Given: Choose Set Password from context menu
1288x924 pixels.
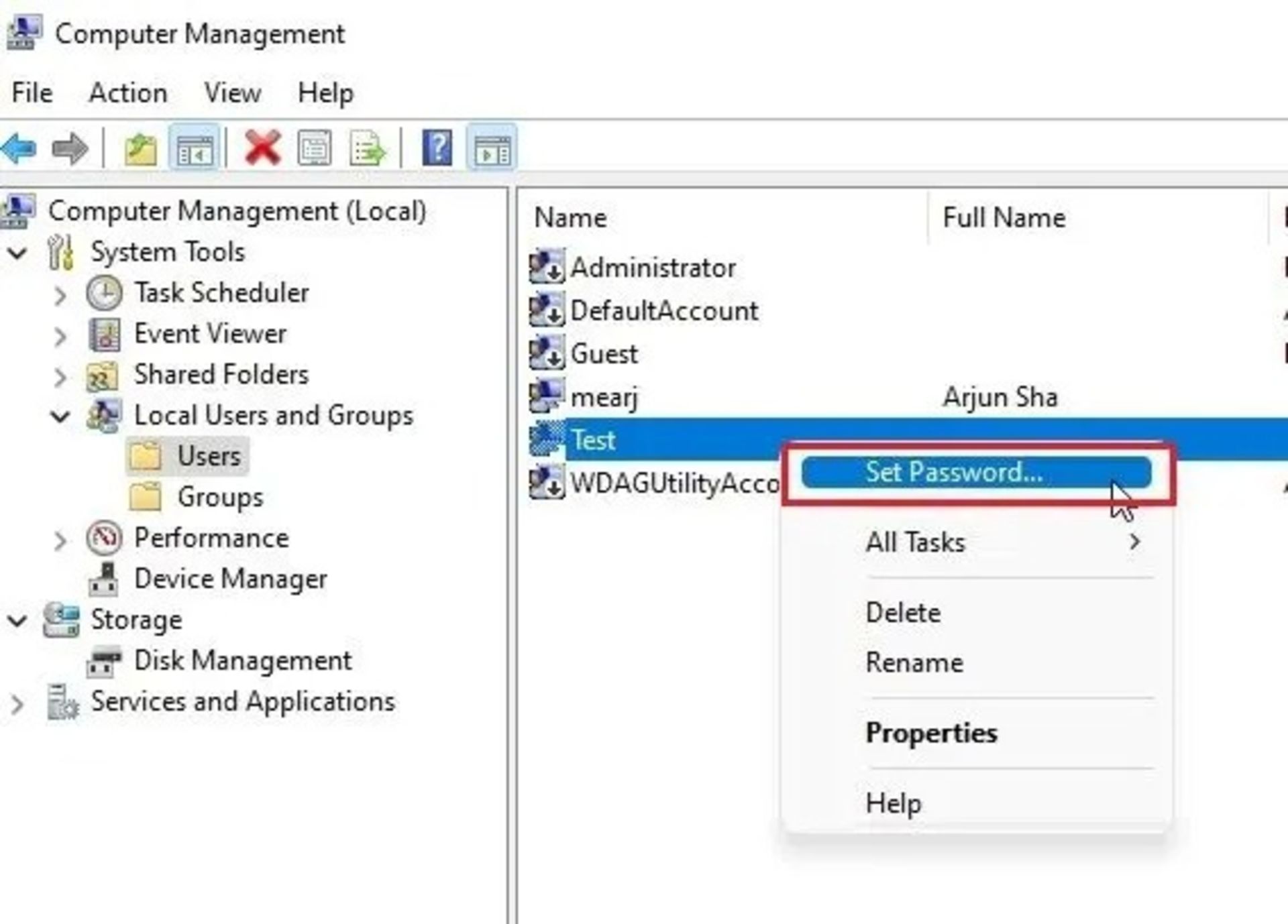Looking at the screenshot, I should click(x=976, y=472).
